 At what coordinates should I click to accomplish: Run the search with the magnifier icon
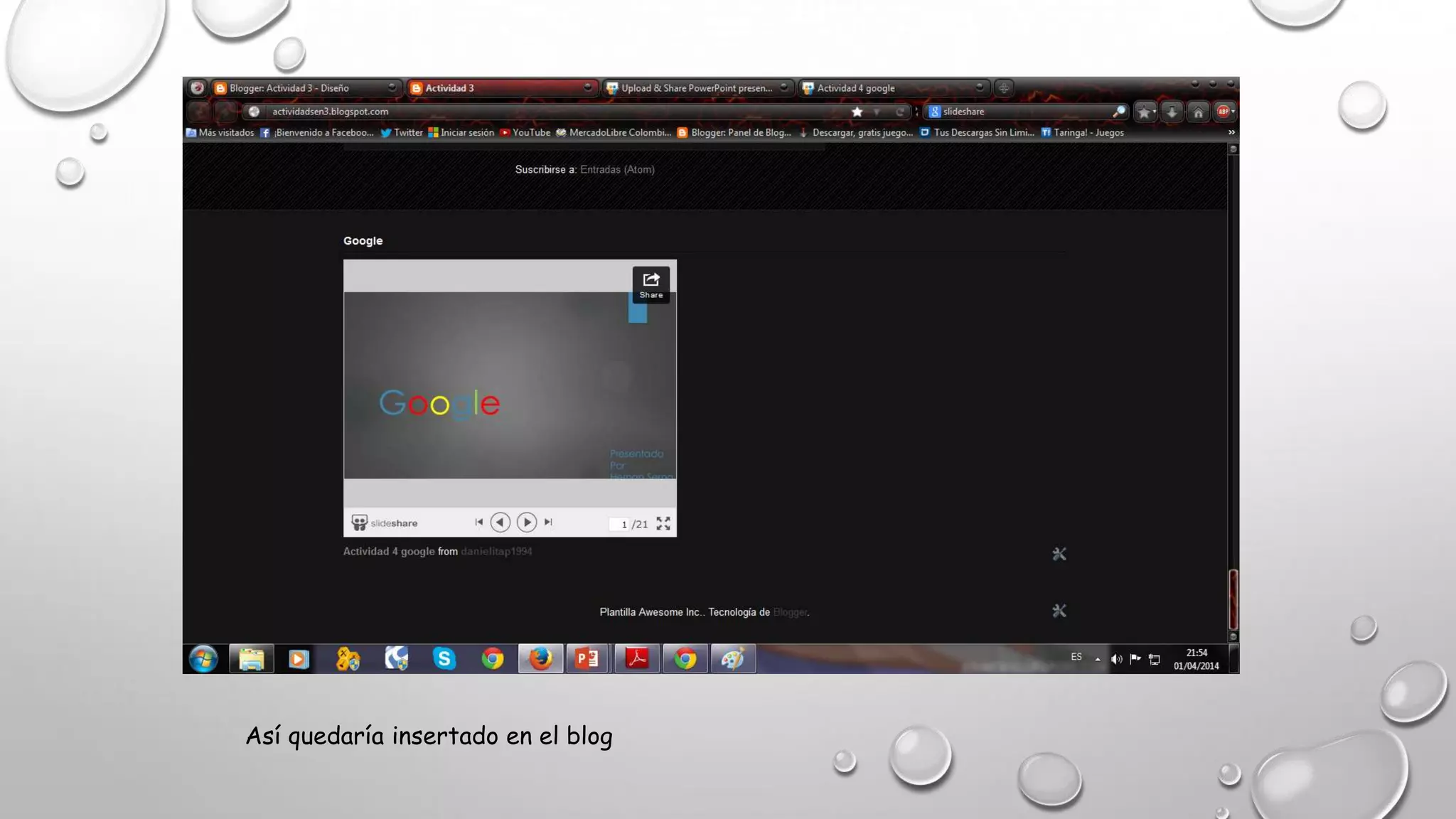[x=1119, y=112]
